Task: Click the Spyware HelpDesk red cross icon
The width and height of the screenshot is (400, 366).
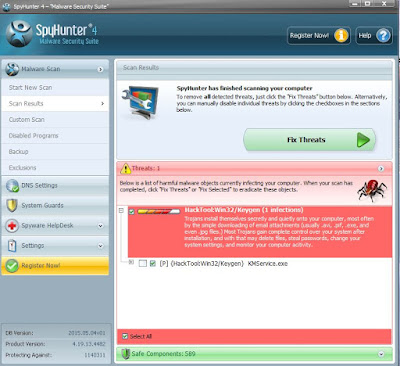Action: pos(12,226)
